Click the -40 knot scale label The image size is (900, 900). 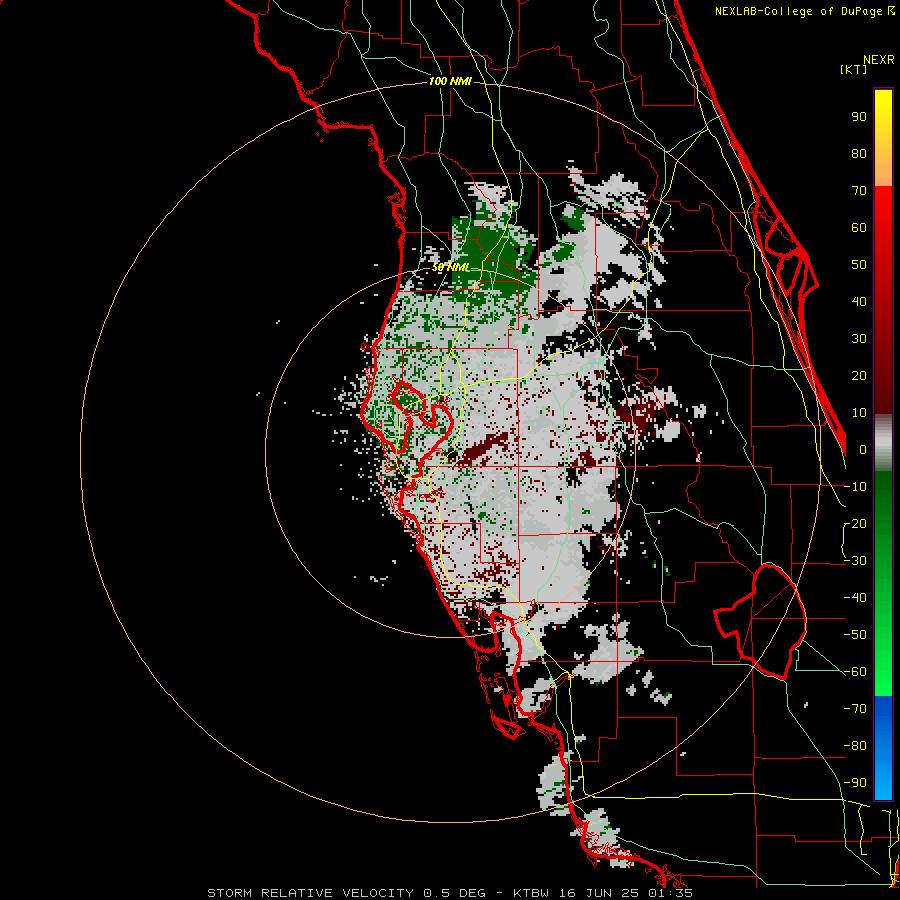(855, 598)
